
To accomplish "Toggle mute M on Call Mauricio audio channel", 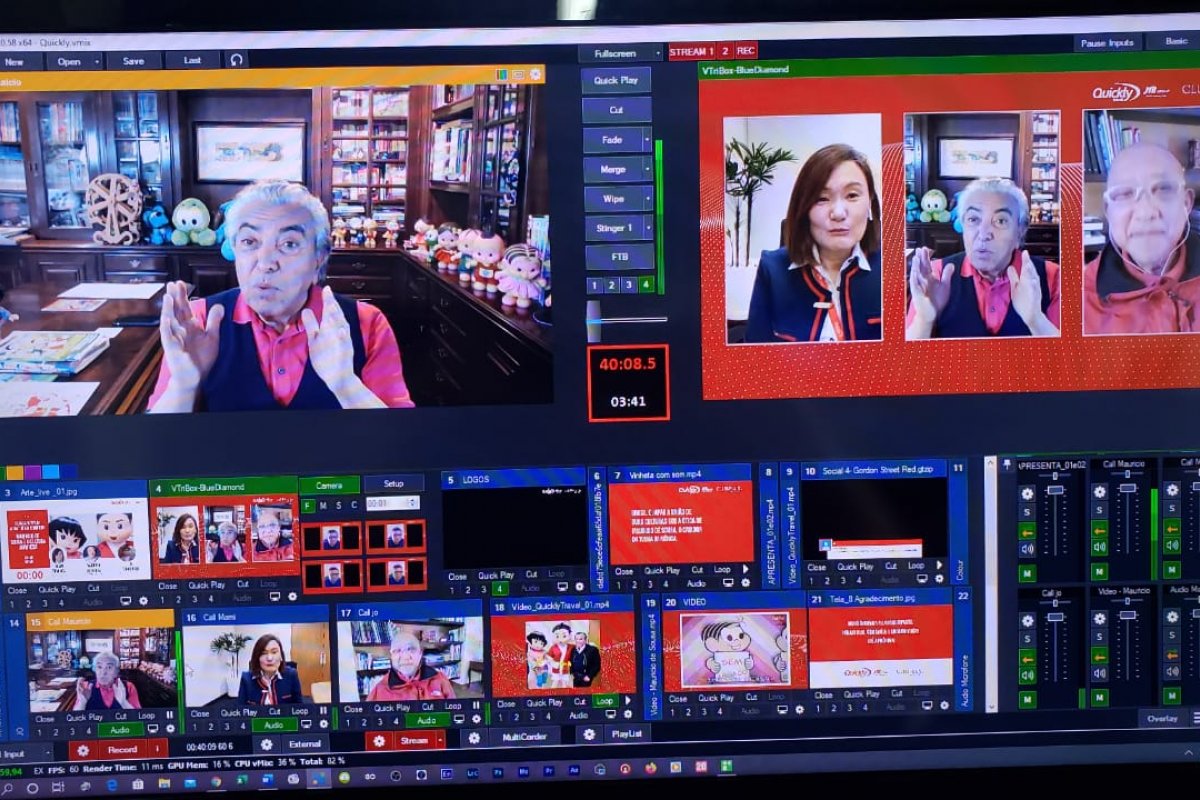I will 1099,572.
